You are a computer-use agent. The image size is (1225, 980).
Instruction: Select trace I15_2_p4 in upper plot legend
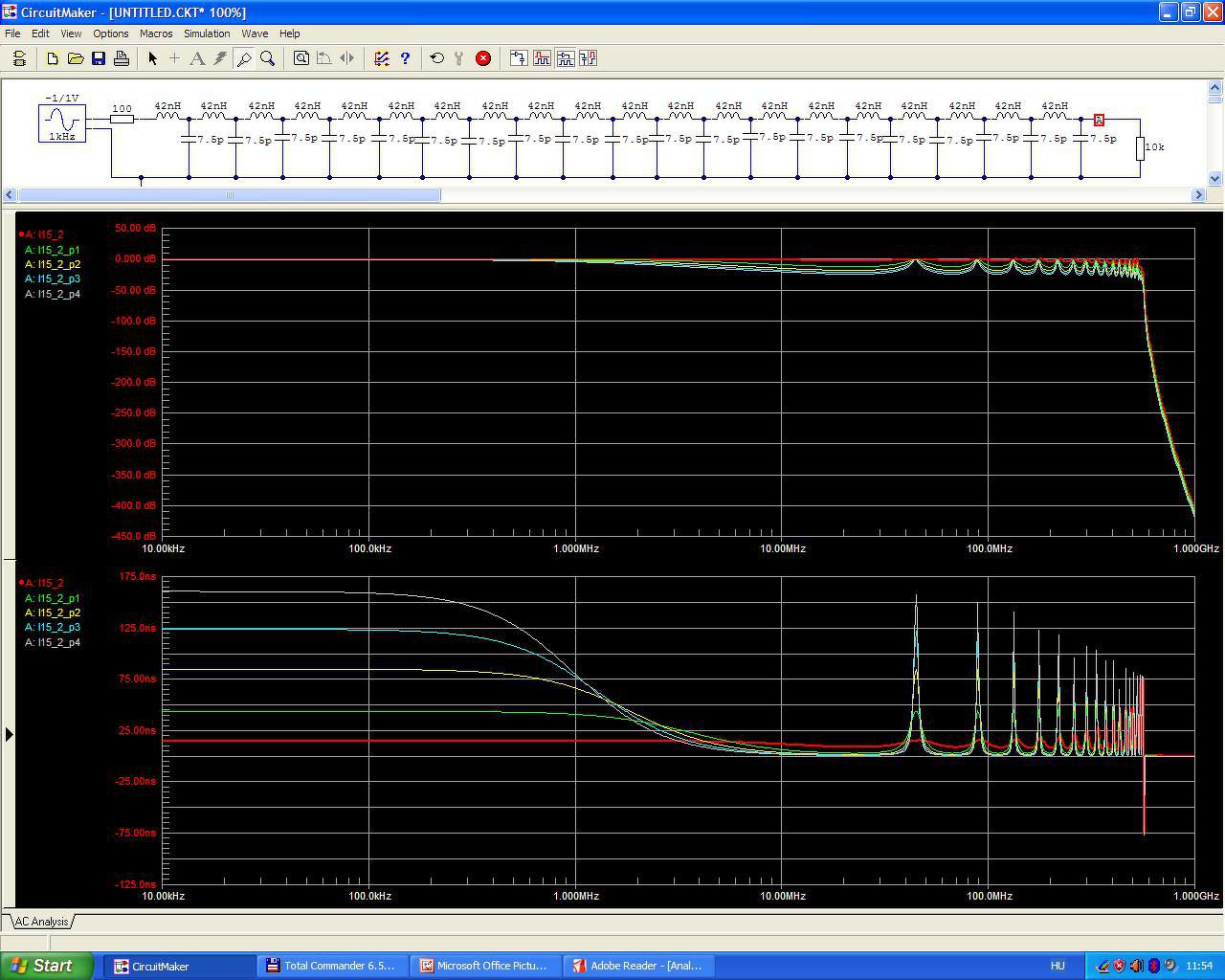tap(52, 295)
